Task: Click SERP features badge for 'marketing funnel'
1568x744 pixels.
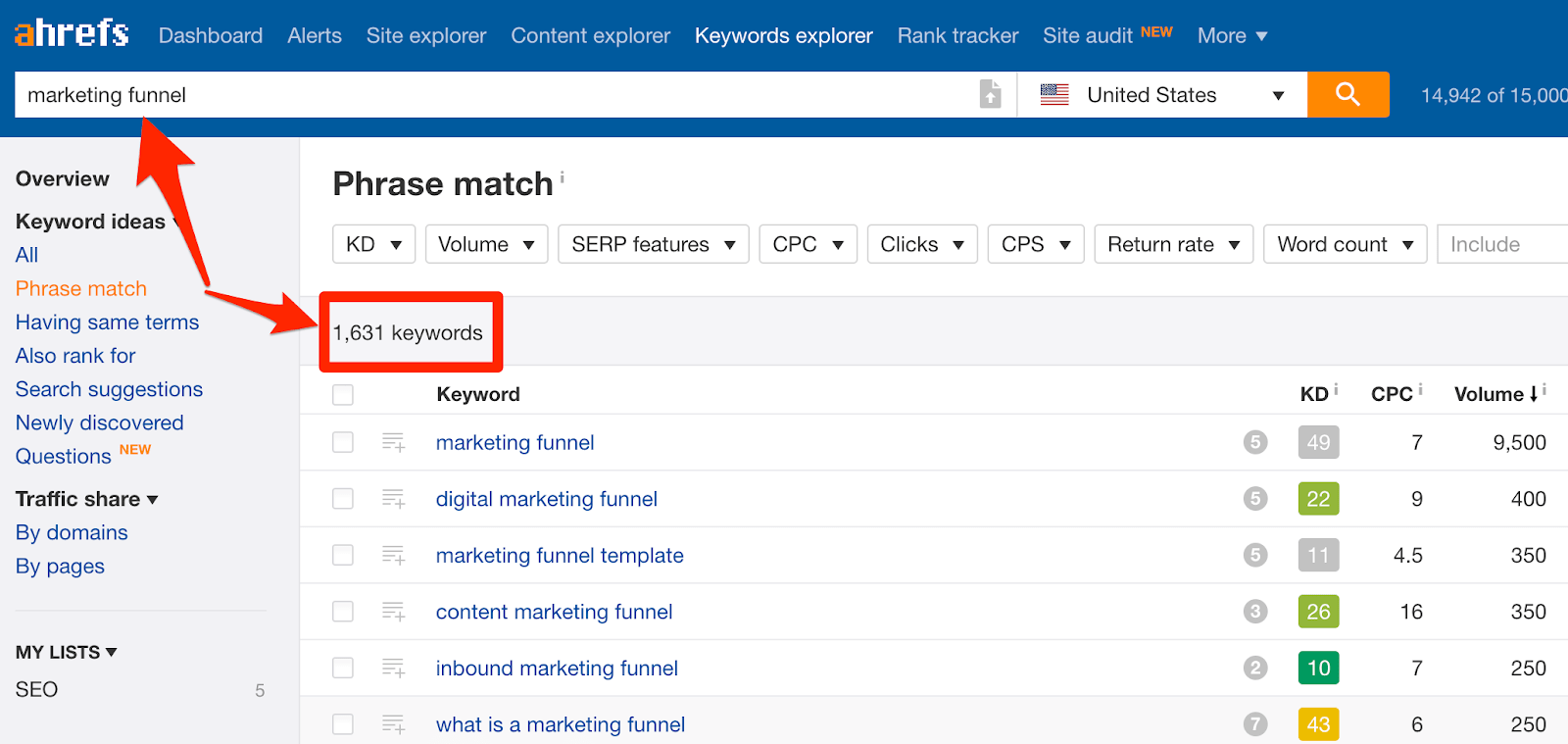Action: [x=1255, y=442]
